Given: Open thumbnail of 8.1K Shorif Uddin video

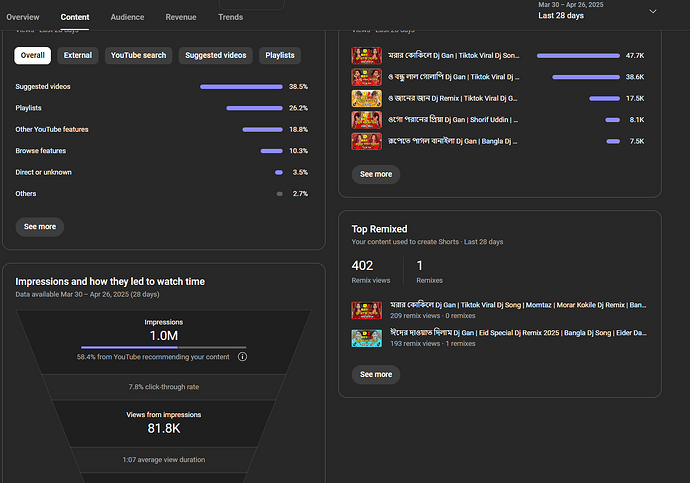Looking at the screenshot, I should click(367, 120).
